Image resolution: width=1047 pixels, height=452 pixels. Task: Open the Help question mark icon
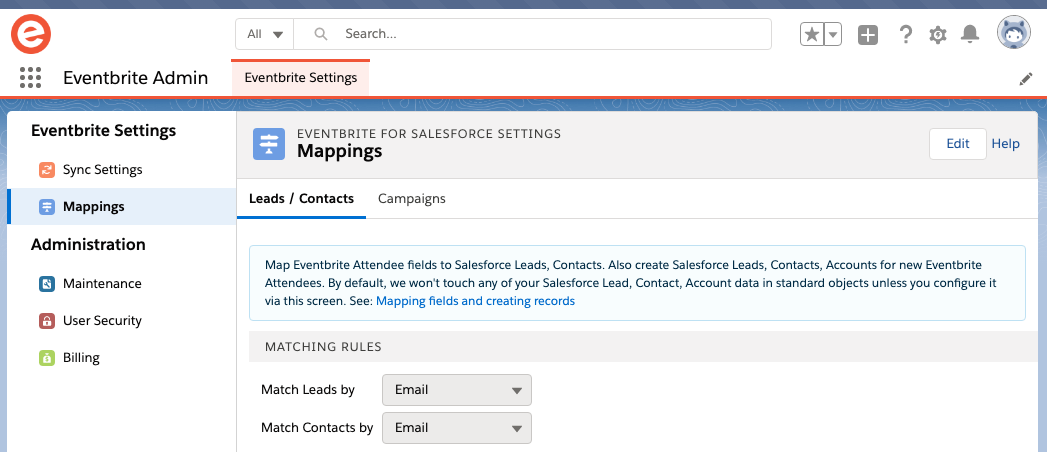coord(905,34)
